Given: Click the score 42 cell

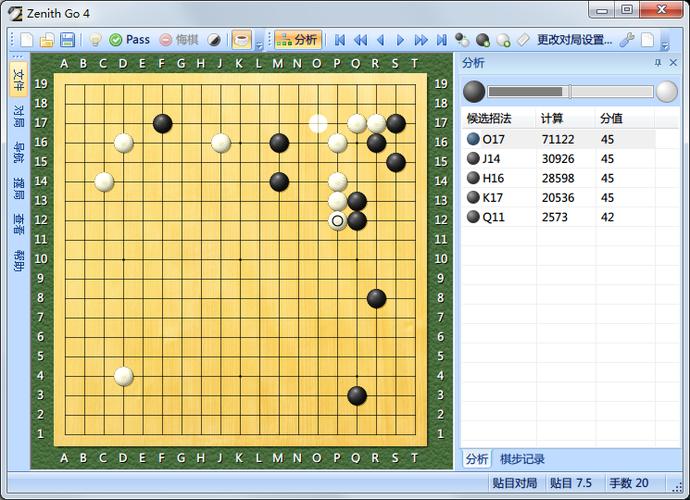Looking at the screenshot, I should [607, 217].
